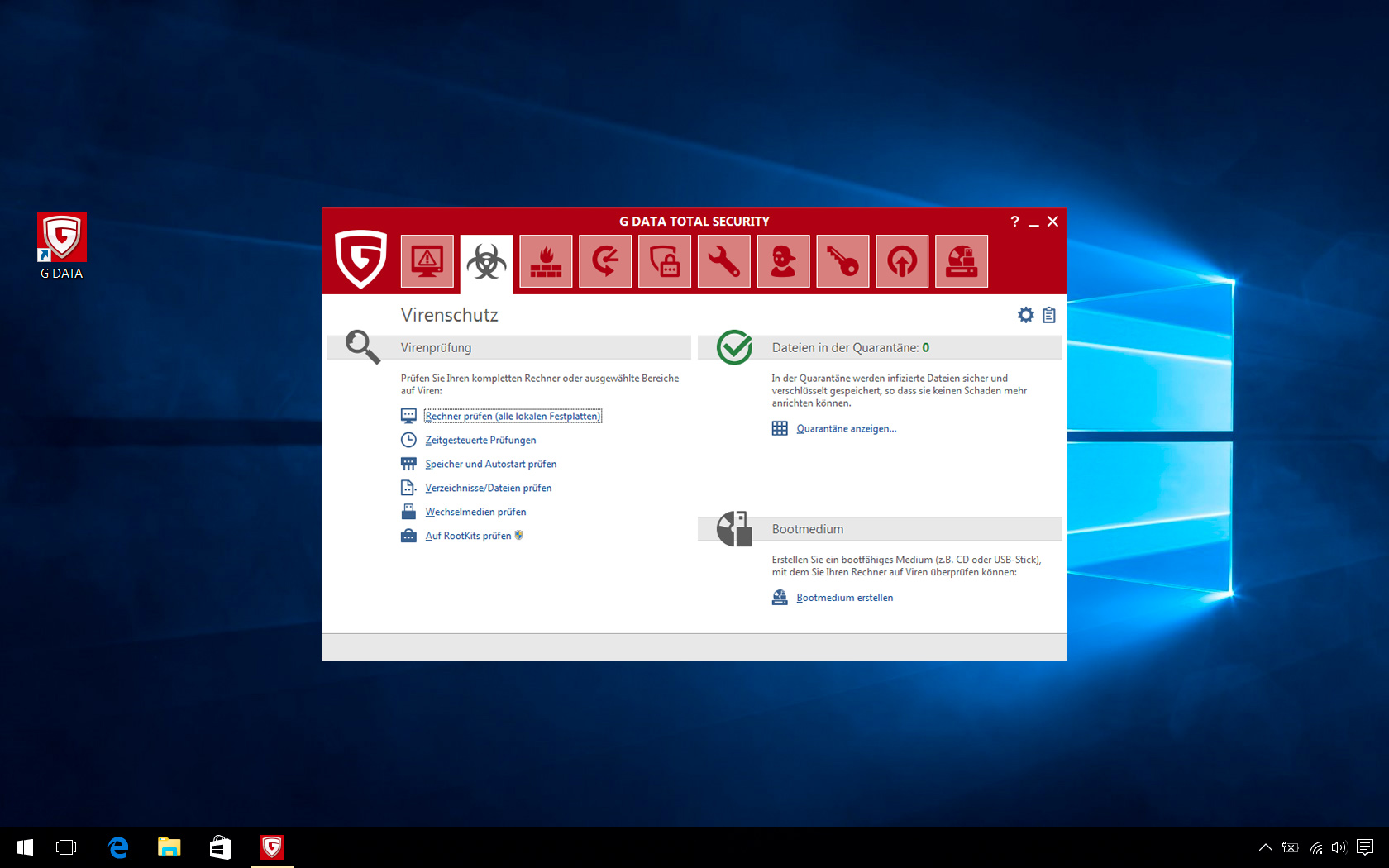This screenshot has width=1389, height=868.
Task: Click the Virenprüfung section header
Action: click(x=509, y=347)
